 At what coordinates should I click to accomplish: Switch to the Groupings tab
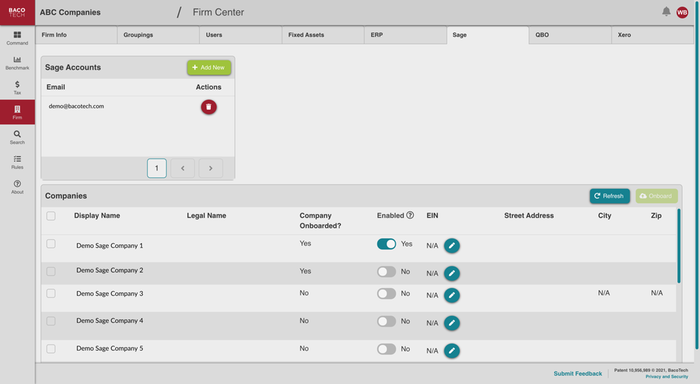point(158,35)
